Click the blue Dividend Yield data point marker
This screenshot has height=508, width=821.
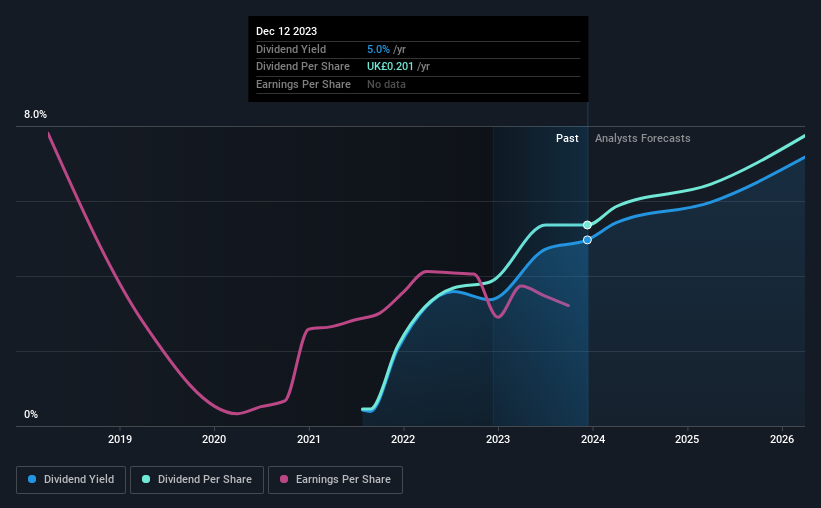click(587, 240)
